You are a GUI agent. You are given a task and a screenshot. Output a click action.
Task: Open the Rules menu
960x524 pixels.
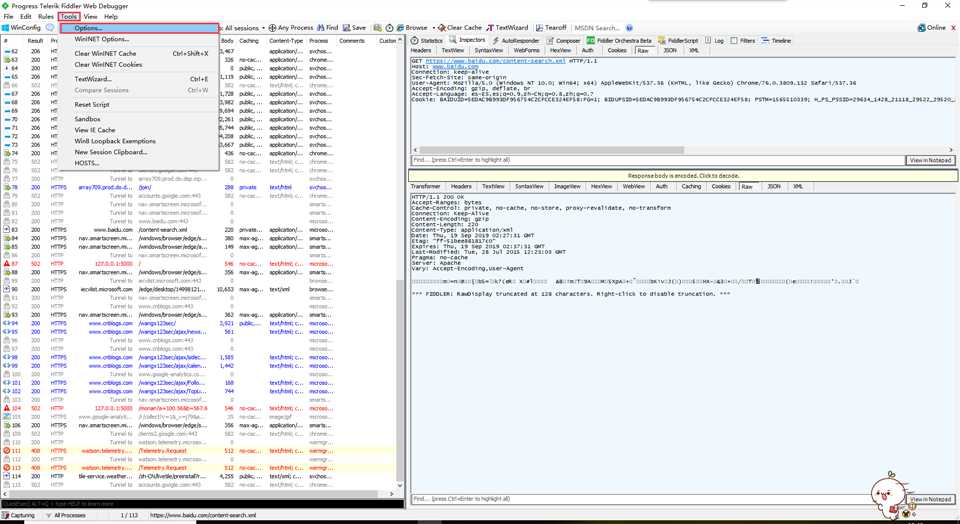(x=46, y=17)
